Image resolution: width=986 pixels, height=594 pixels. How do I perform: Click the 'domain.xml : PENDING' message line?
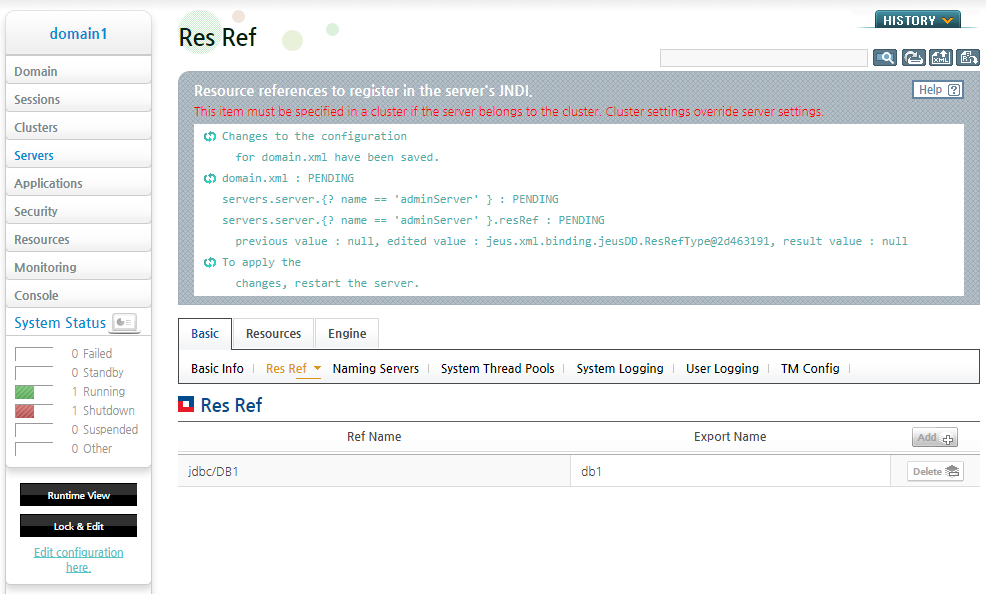288,178
